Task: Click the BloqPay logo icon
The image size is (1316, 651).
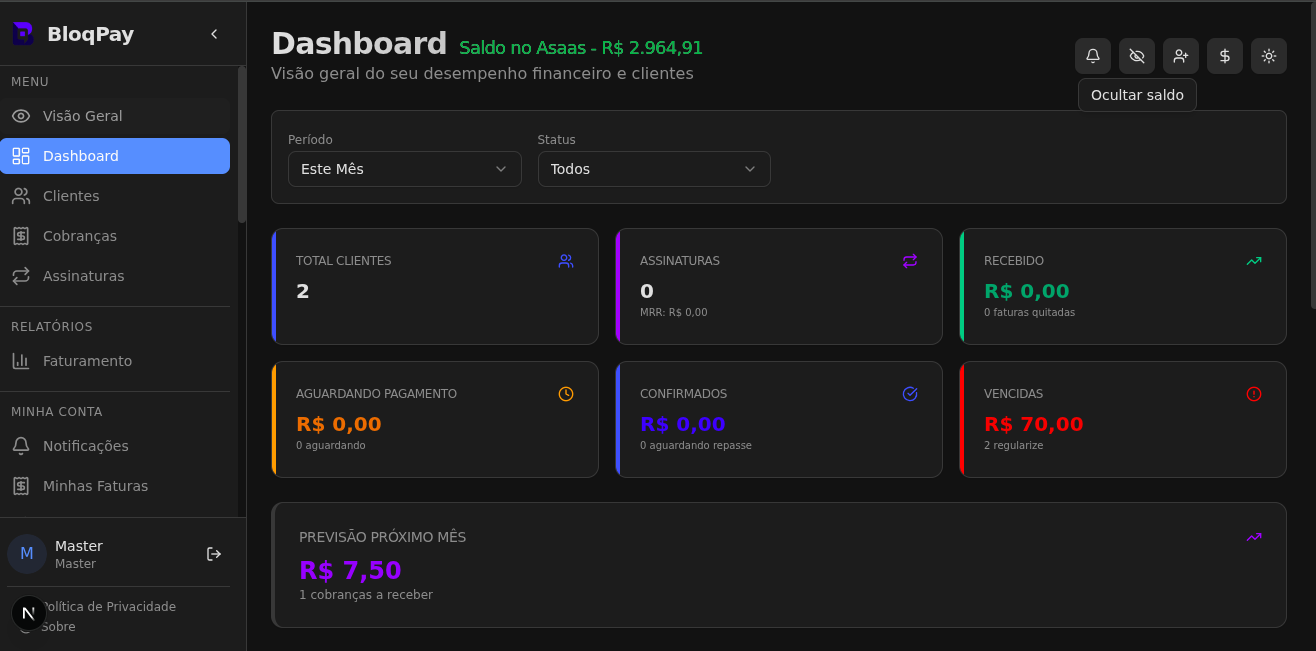Action: (22, 33)
